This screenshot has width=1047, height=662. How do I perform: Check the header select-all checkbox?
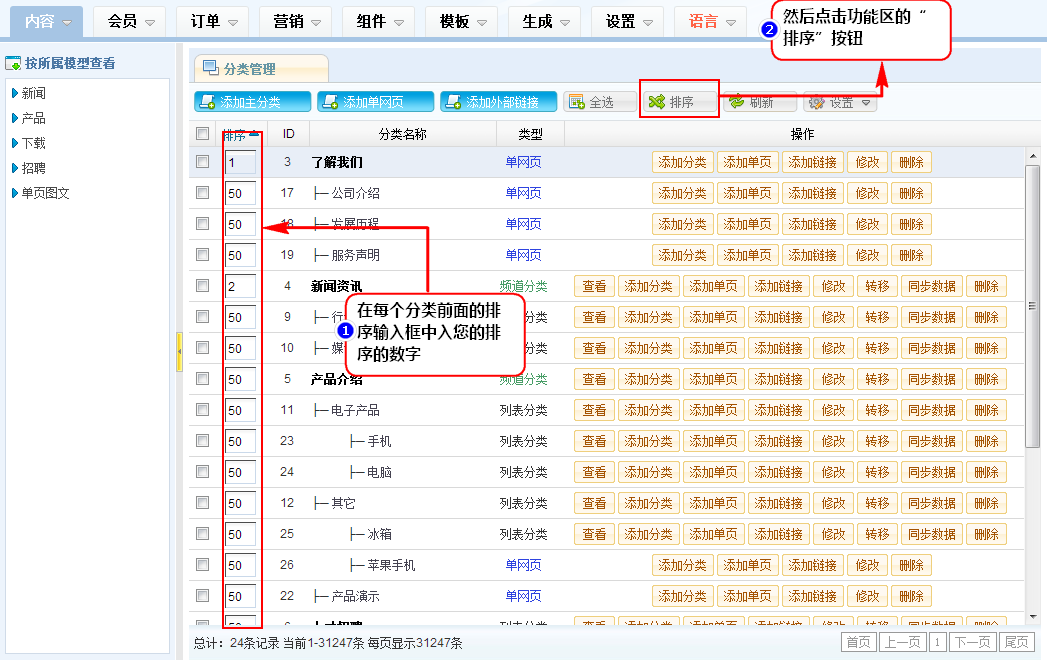[203, 134]
